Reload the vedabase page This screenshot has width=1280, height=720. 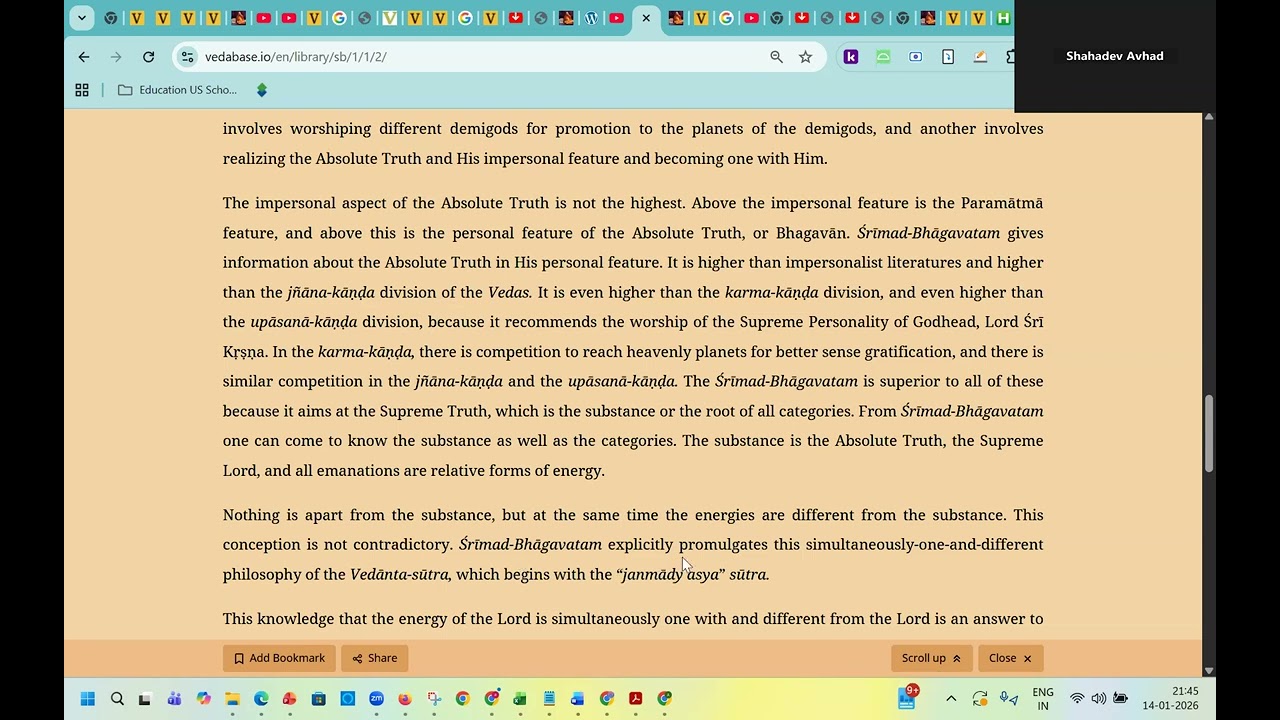pyautogui.click(x=148, y=57)
